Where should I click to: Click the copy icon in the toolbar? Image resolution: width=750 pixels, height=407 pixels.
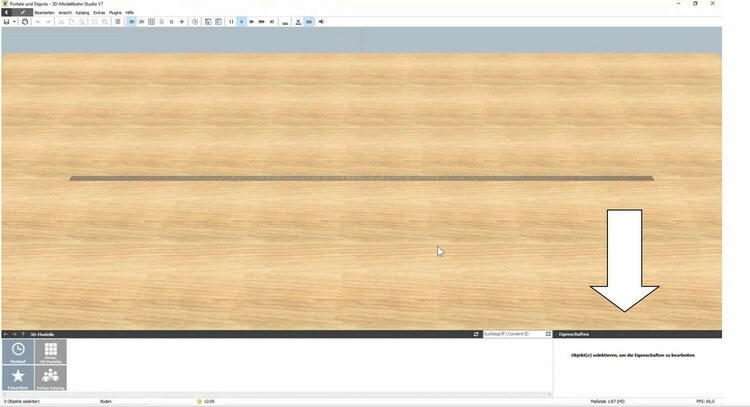tap(71, 22)
